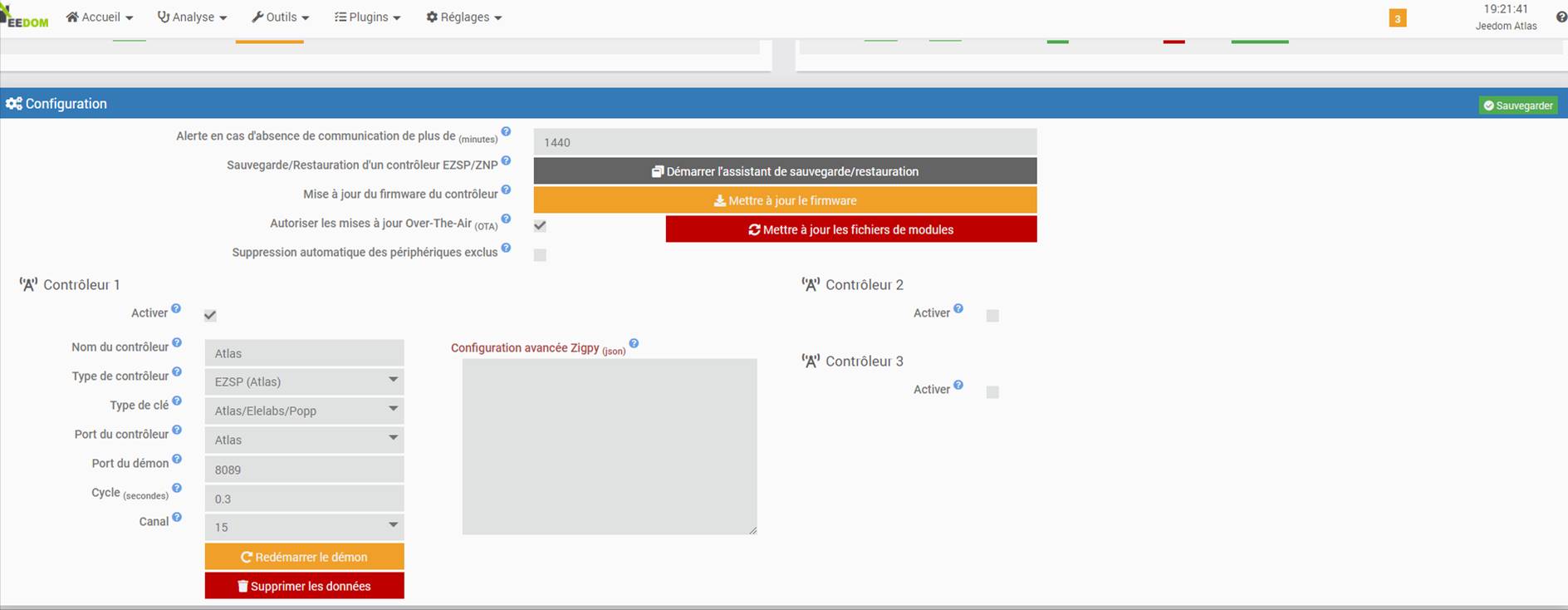Show help for Contrôleur 1 Activer
The height and width of the screenshot is (610, 1568).
(176, 308)
